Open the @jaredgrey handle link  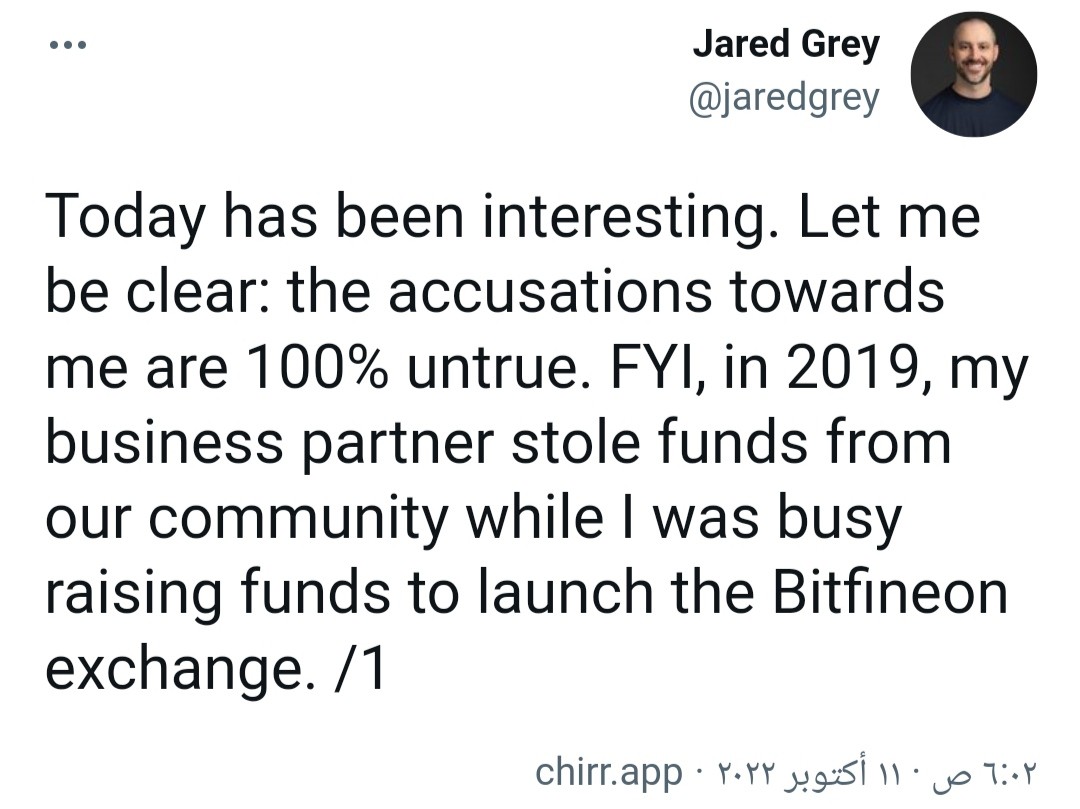click(x=784, y=98)
